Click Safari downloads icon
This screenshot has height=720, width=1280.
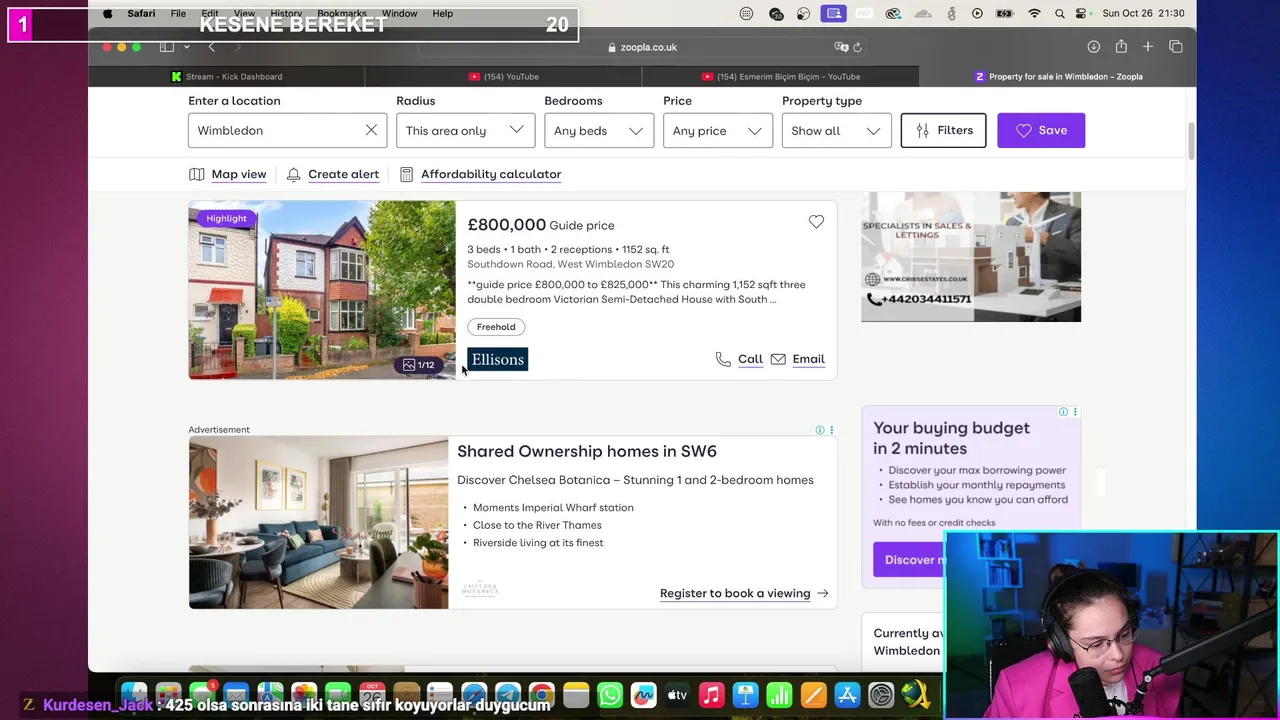pyautogui.click(x=1094, y=47)
